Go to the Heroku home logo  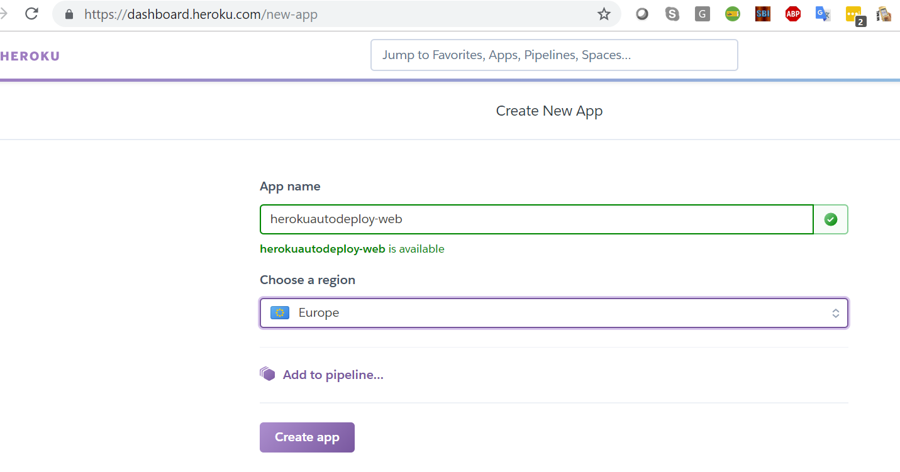pos(30,56)
